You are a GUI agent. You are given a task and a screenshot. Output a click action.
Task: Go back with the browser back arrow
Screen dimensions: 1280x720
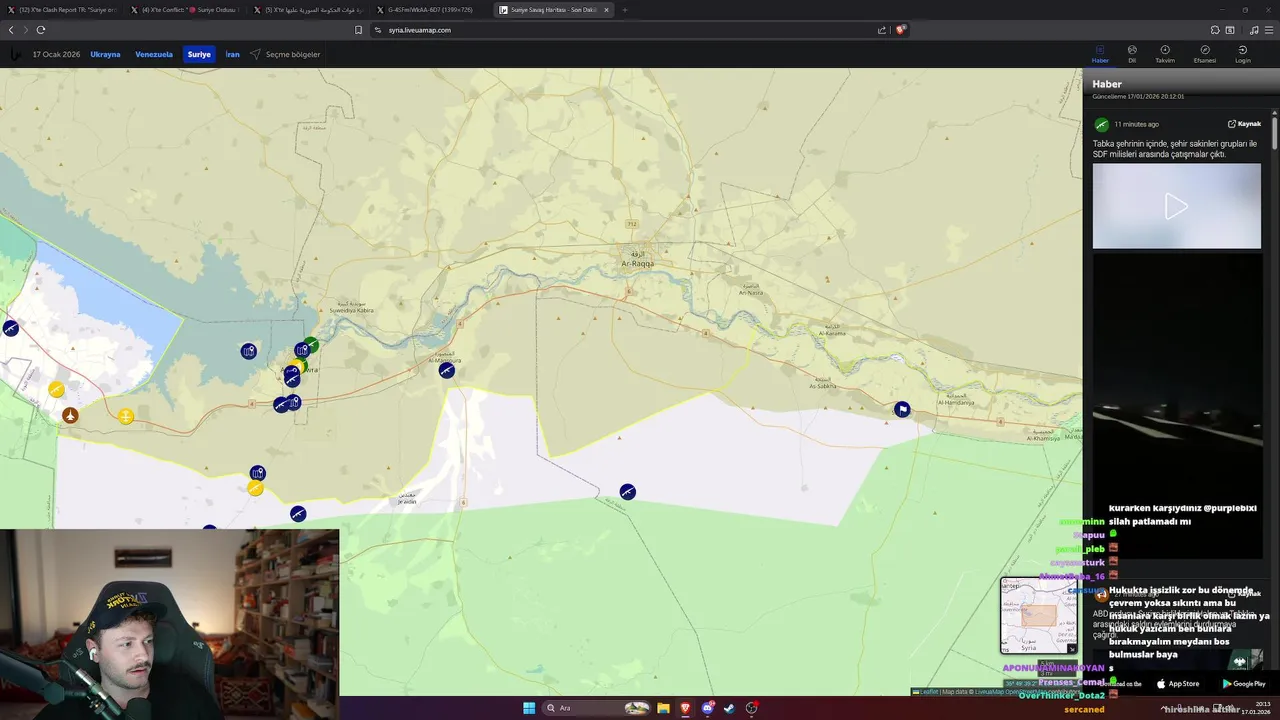11,30
